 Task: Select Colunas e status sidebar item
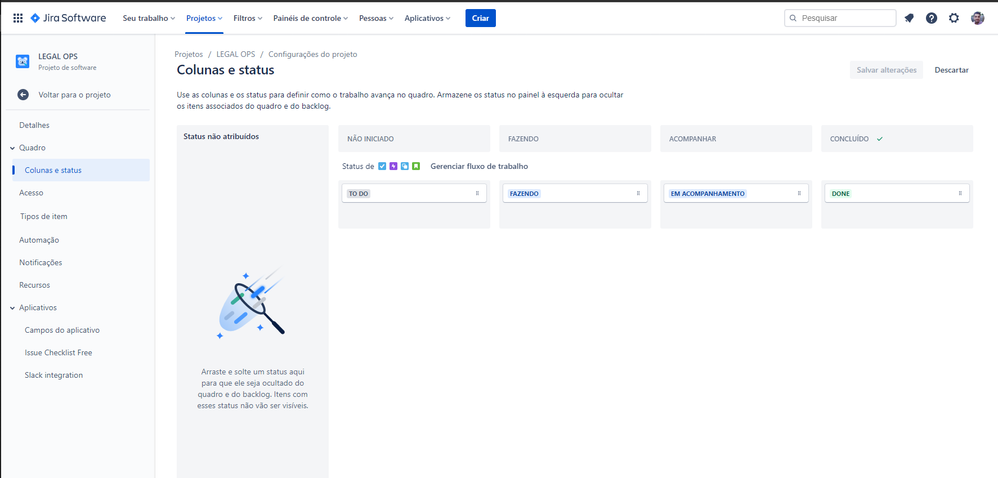[80, 171]
